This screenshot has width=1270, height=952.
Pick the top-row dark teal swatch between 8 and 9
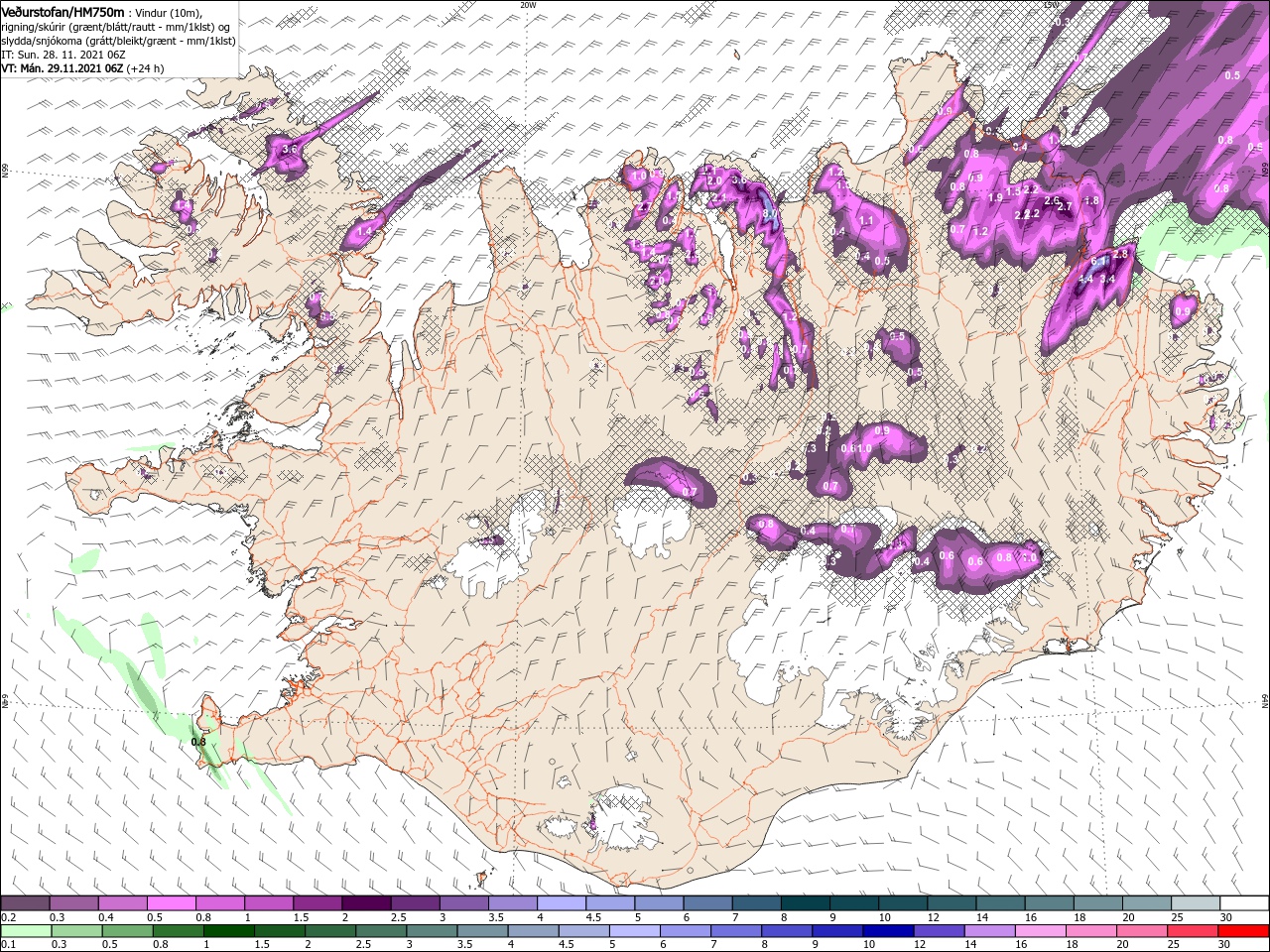pyautogui.click(x=806, y=903)
